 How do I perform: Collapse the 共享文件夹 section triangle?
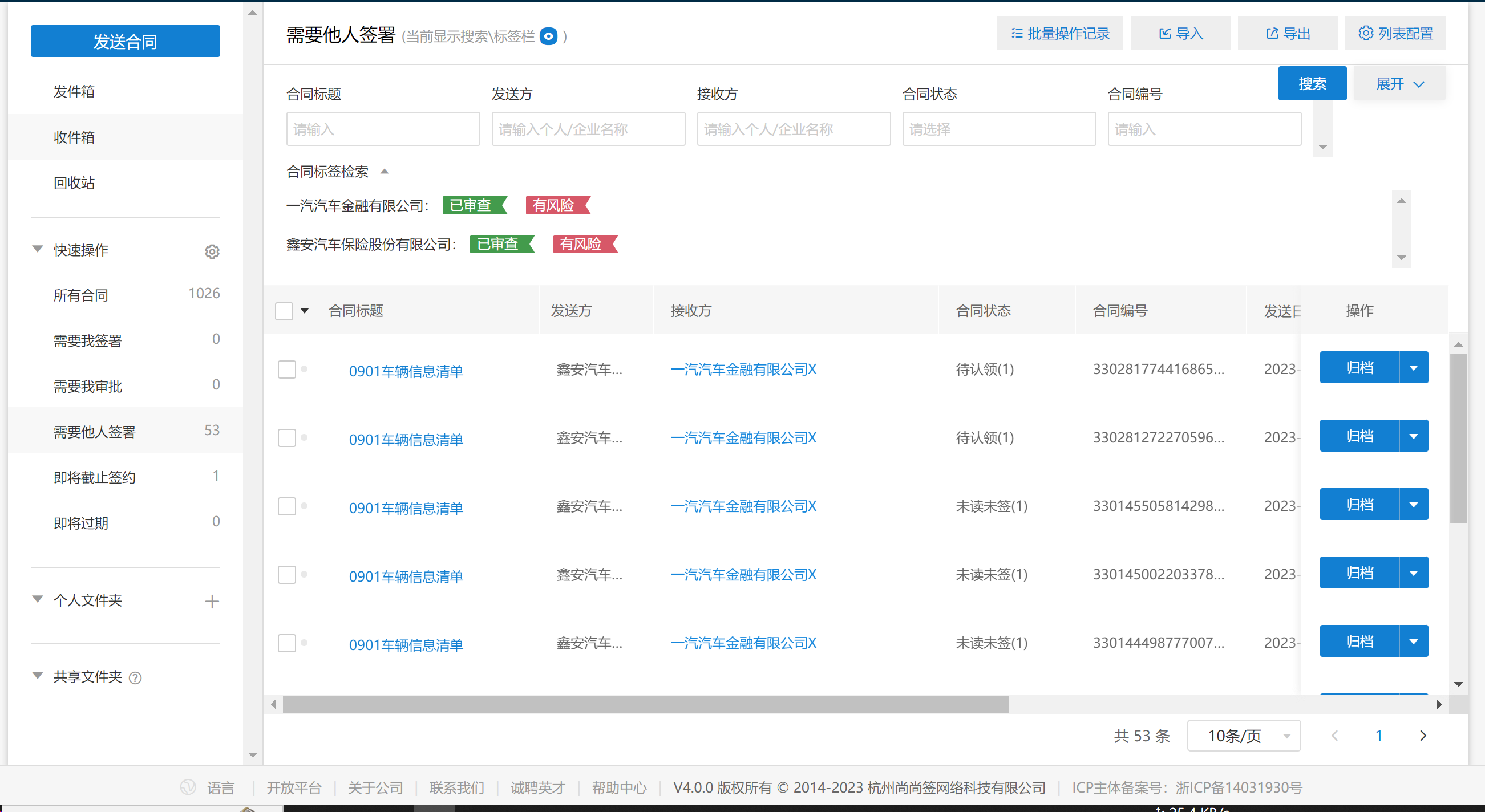(38, 675)
